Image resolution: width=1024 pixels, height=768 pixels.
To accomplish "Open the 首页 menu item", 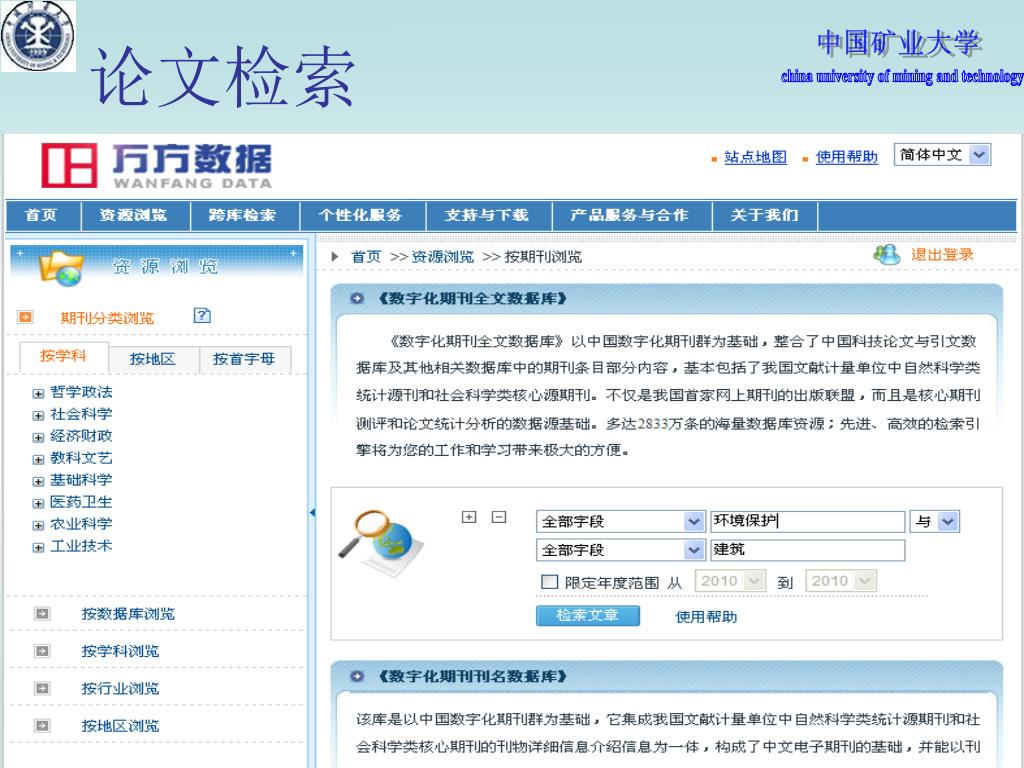I will (42, 216).
